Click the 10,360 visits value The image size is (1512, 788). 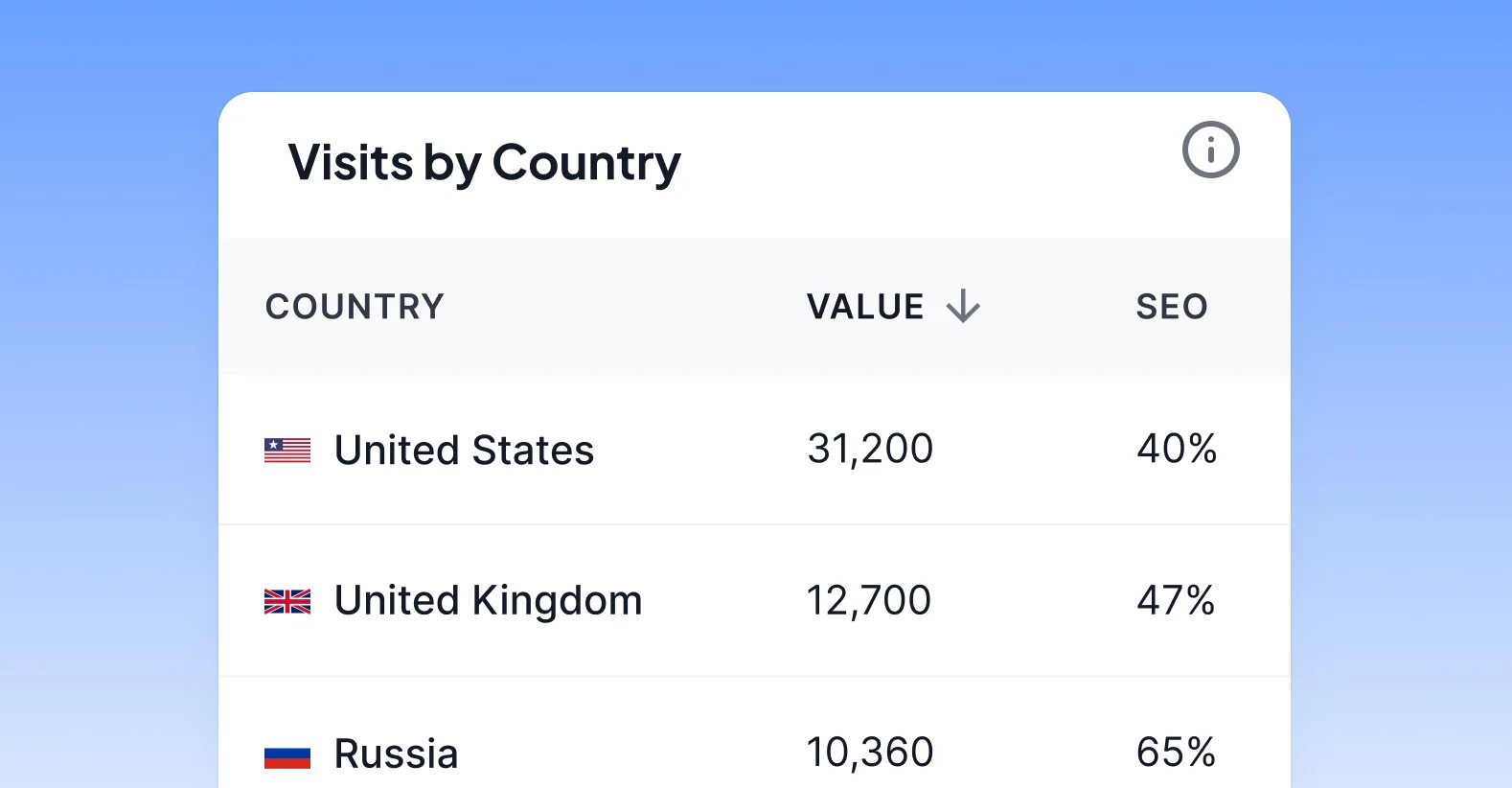point(869,753)
